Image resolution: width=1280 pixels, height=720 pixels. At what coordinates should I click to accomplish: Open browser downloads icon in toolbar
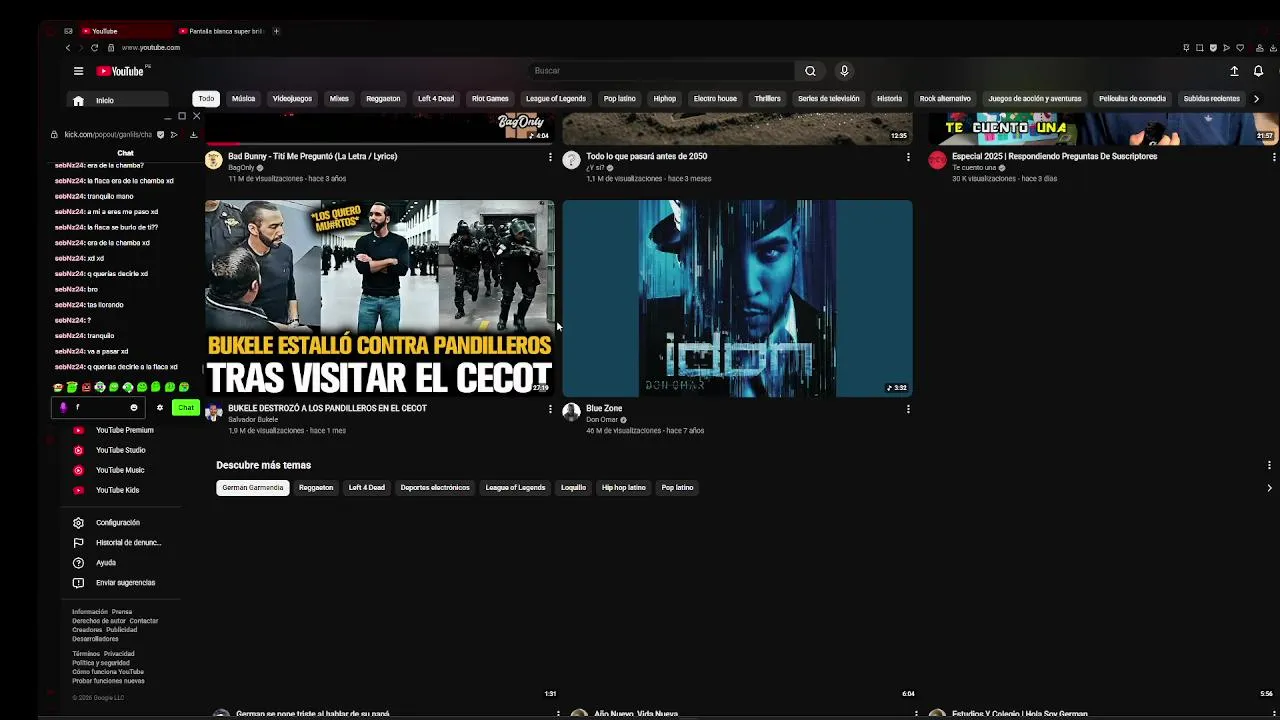(1272, 47)
